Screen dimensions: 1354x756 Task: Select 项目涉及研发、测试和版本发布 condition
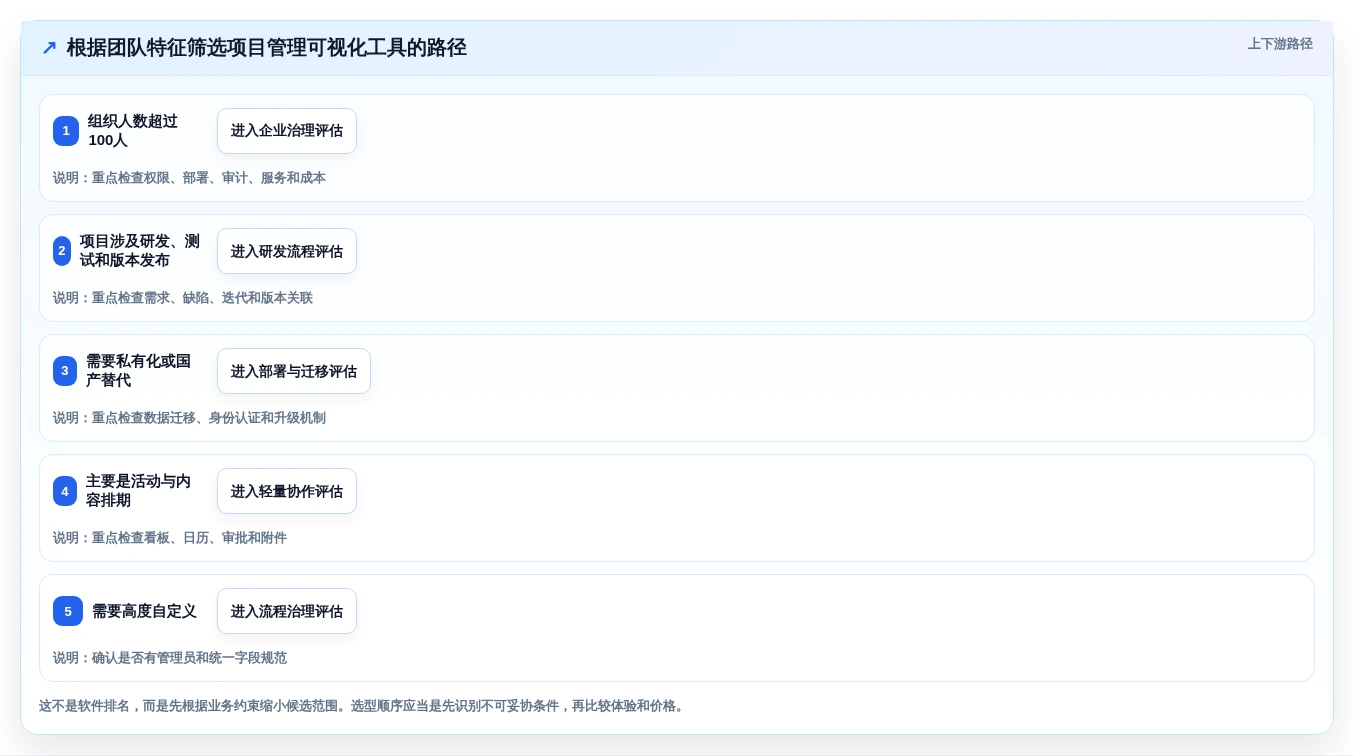(140, 251)
